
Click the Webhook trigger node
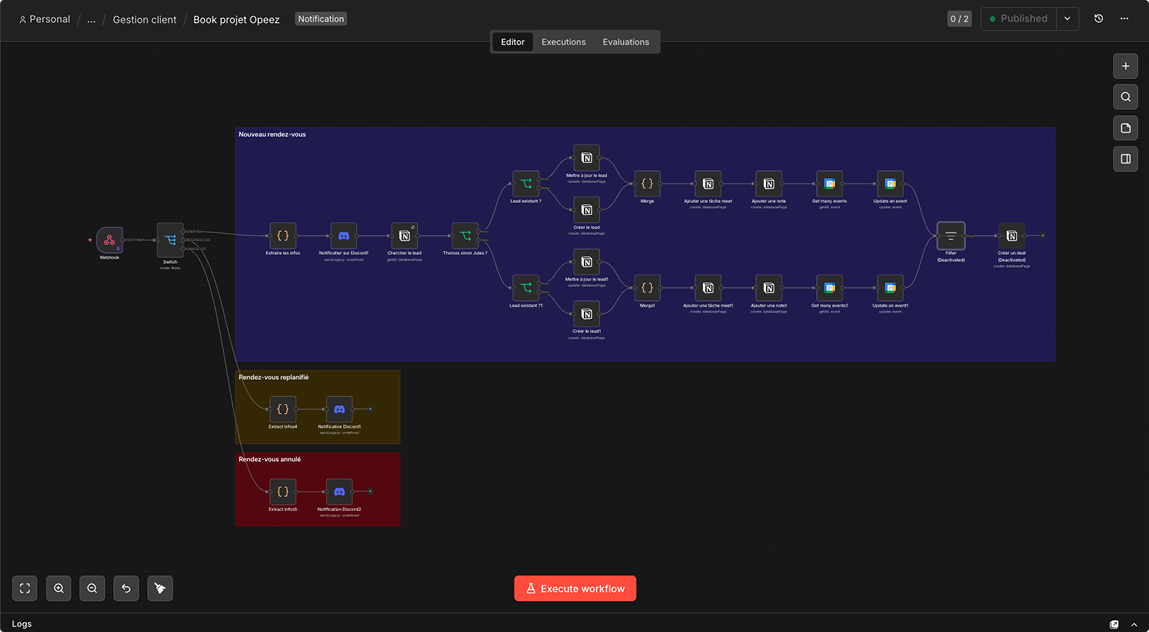(x=109, y=240)
